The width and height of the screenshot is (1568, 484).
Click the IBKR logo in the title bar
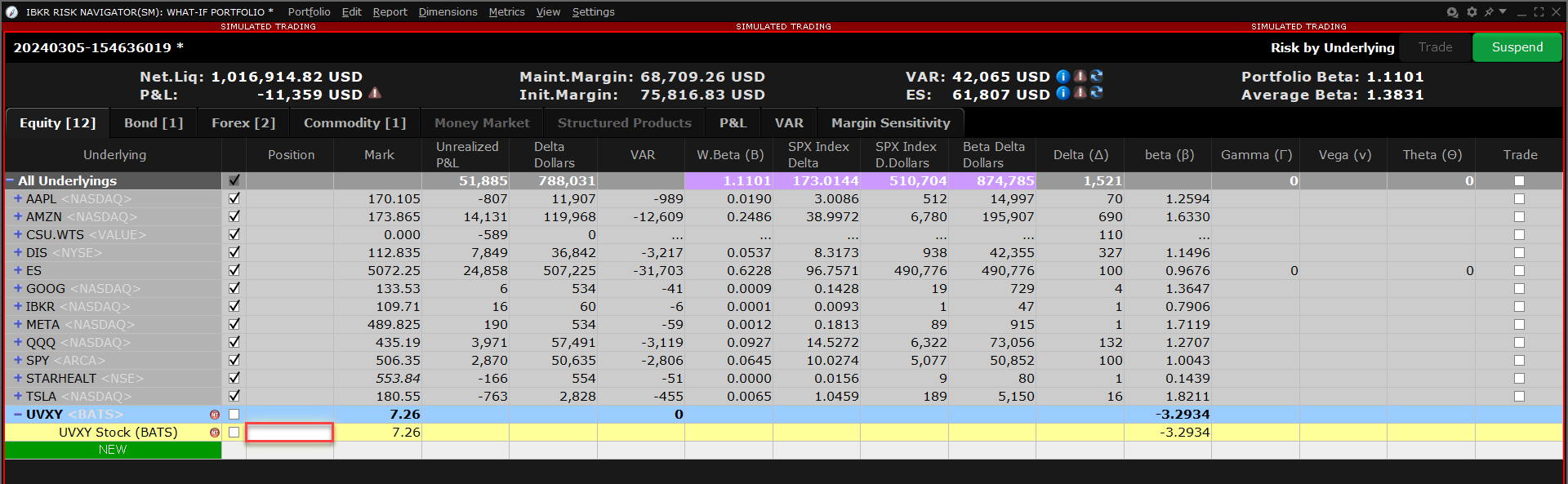click(x=11, y=12)
